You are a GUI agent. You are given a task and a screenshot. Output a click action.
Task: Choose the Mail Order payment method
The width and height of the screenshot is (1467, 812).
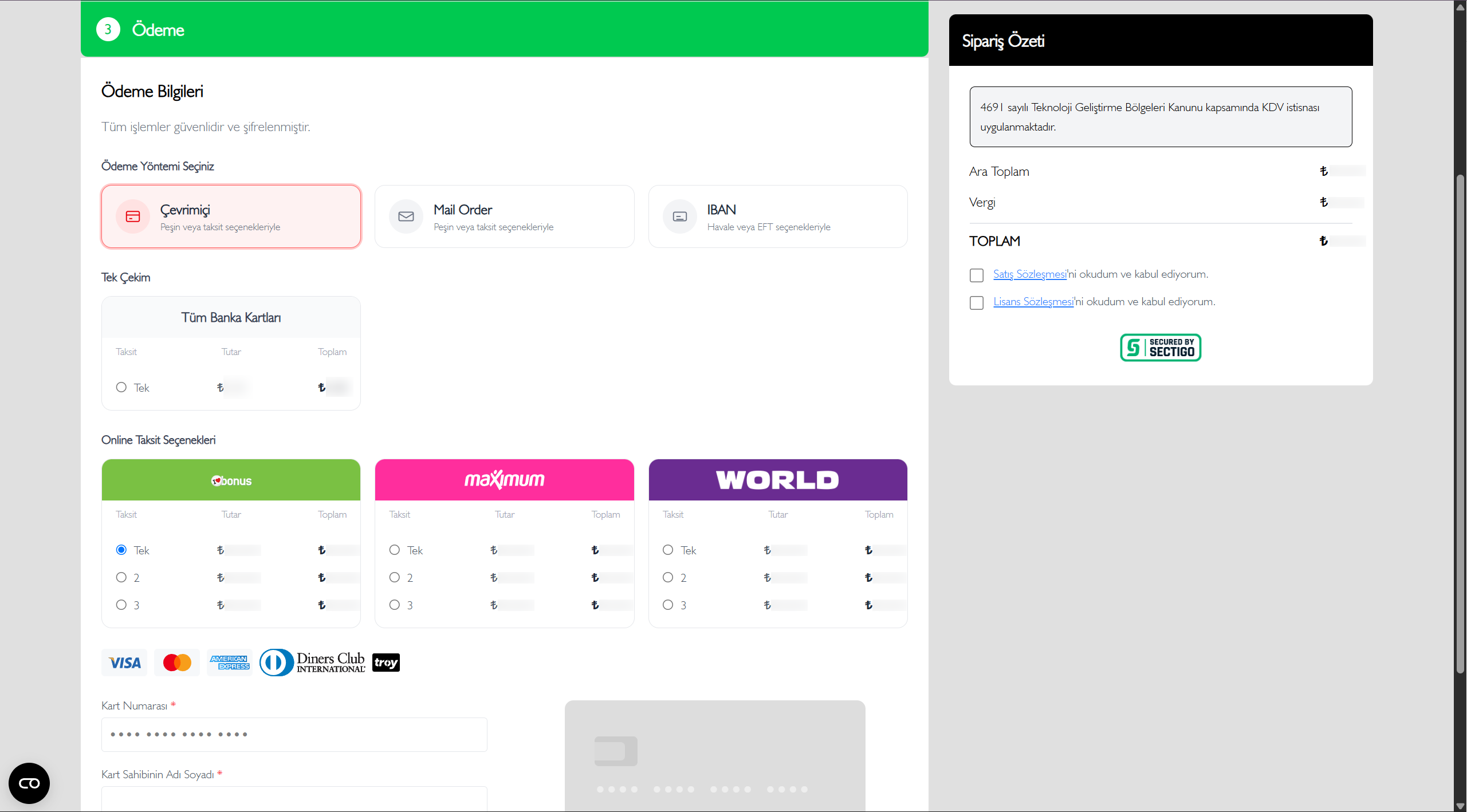coord(504,216)
